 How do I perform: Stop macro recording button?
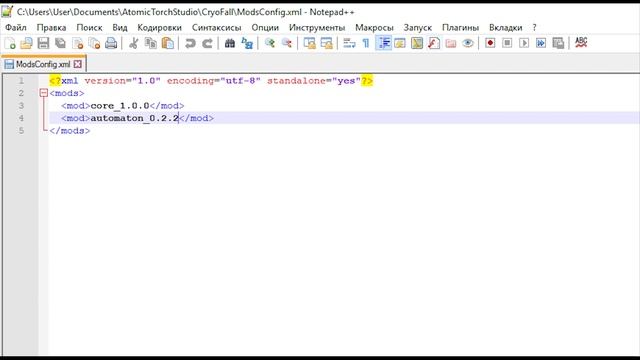(x=507, y=43)
